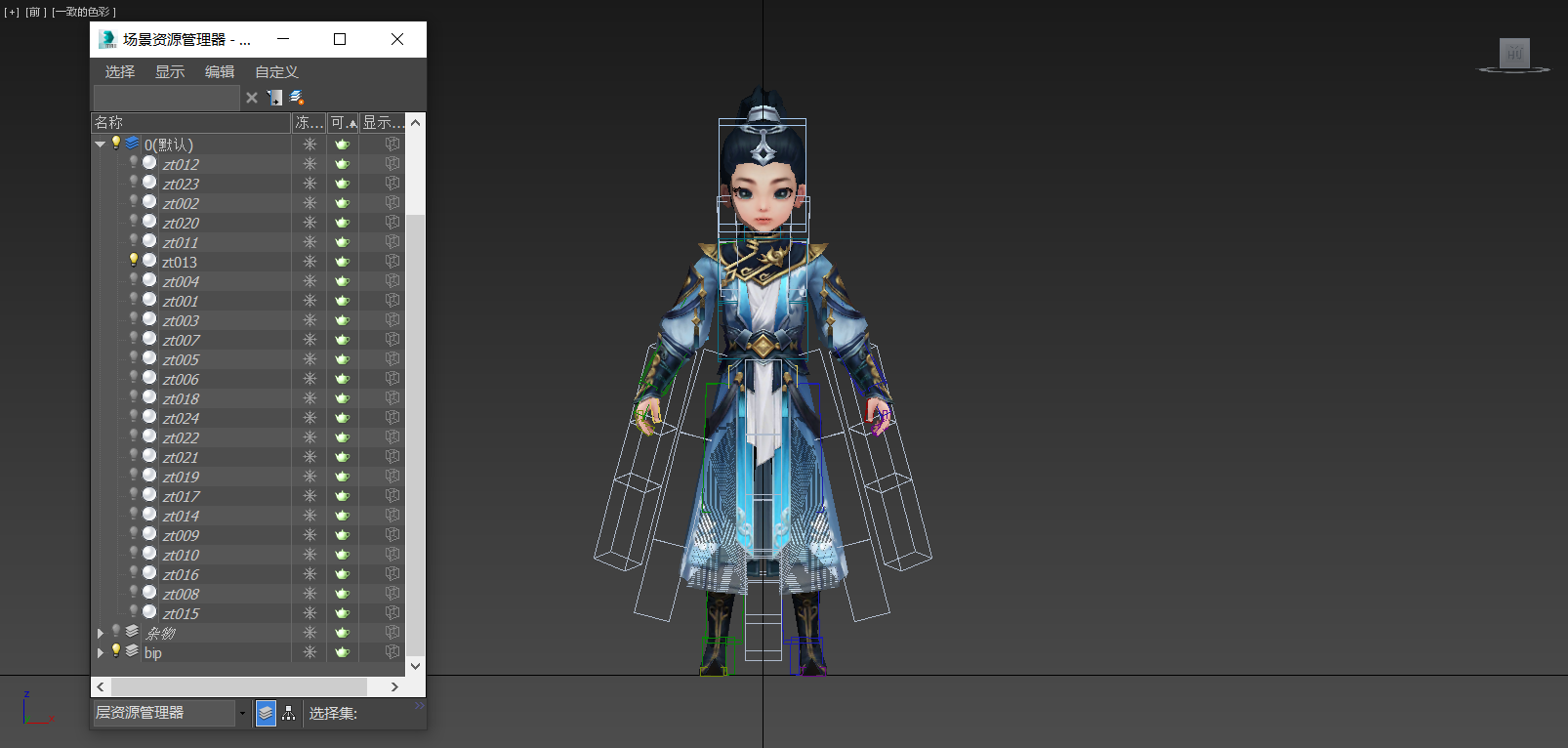
Task: Click the search filter input field
Action: pyautogui.click(x=166, y=98)
